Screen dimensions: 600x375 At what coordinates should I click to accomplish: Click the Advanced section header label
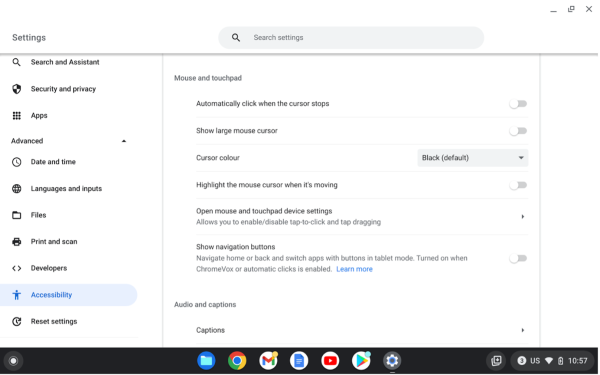[x=27, y=141]
